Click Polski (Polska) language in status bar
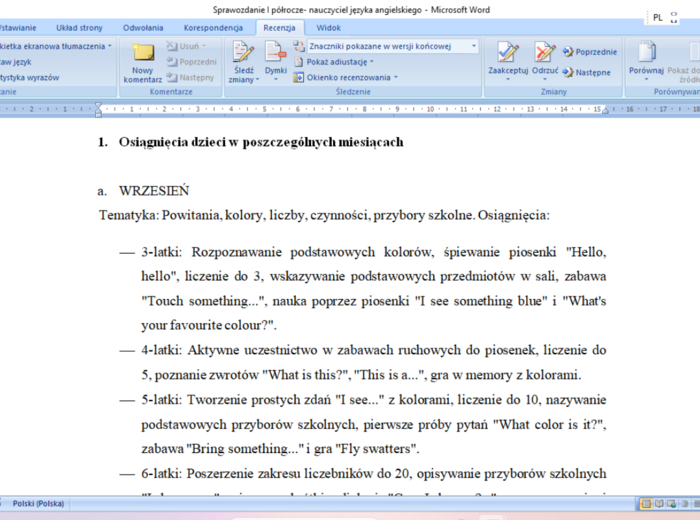Image resolution: width=700 pixels, height=520 pixels. 38,503
